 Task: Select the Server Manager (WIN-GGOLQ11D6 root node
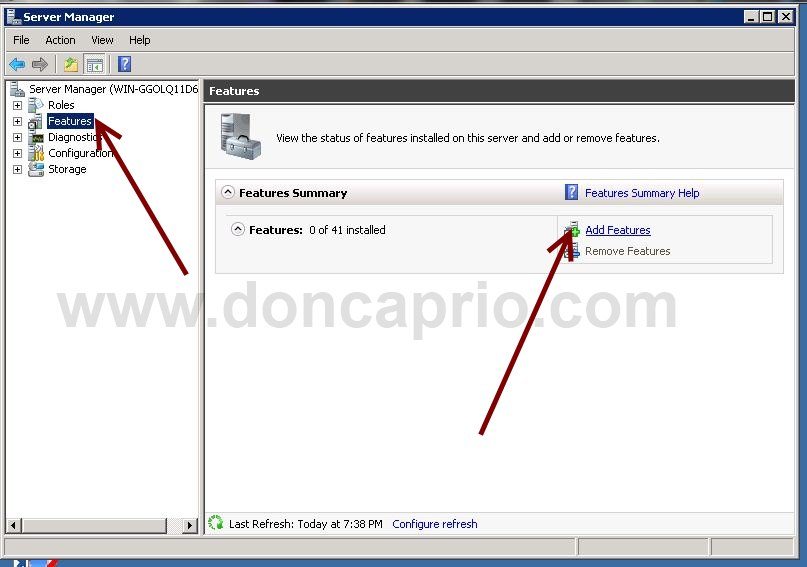tap(113, 89)
